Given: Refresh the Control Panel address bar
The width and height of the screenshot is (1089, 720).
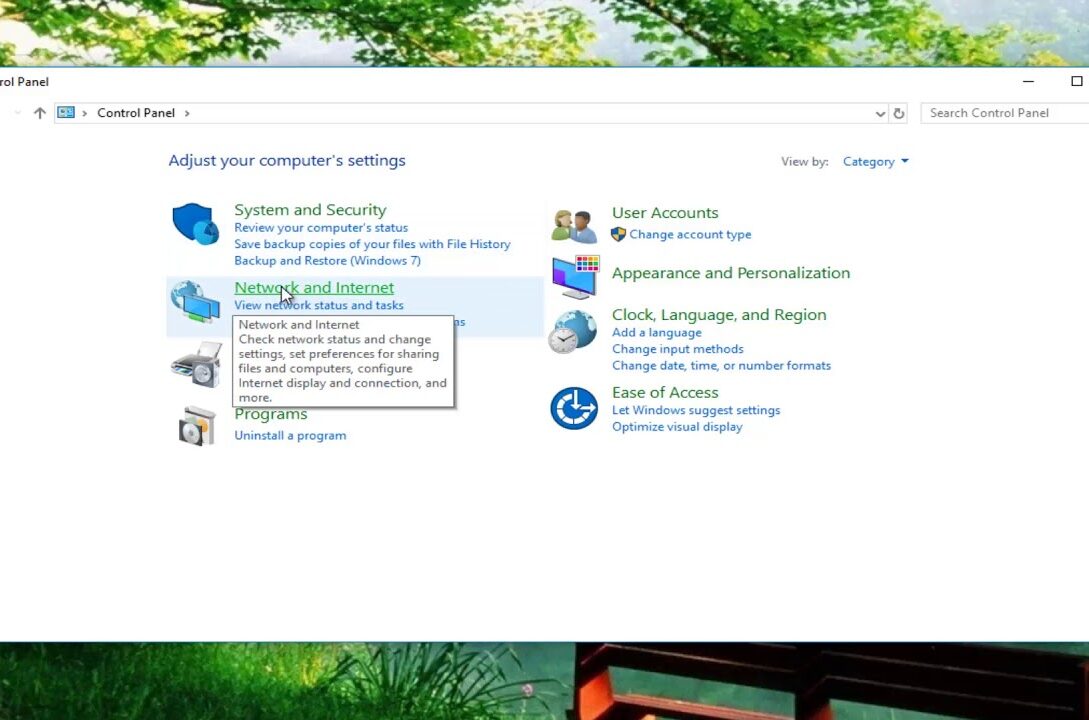Looking at the screenshot, I should (899, 113).
